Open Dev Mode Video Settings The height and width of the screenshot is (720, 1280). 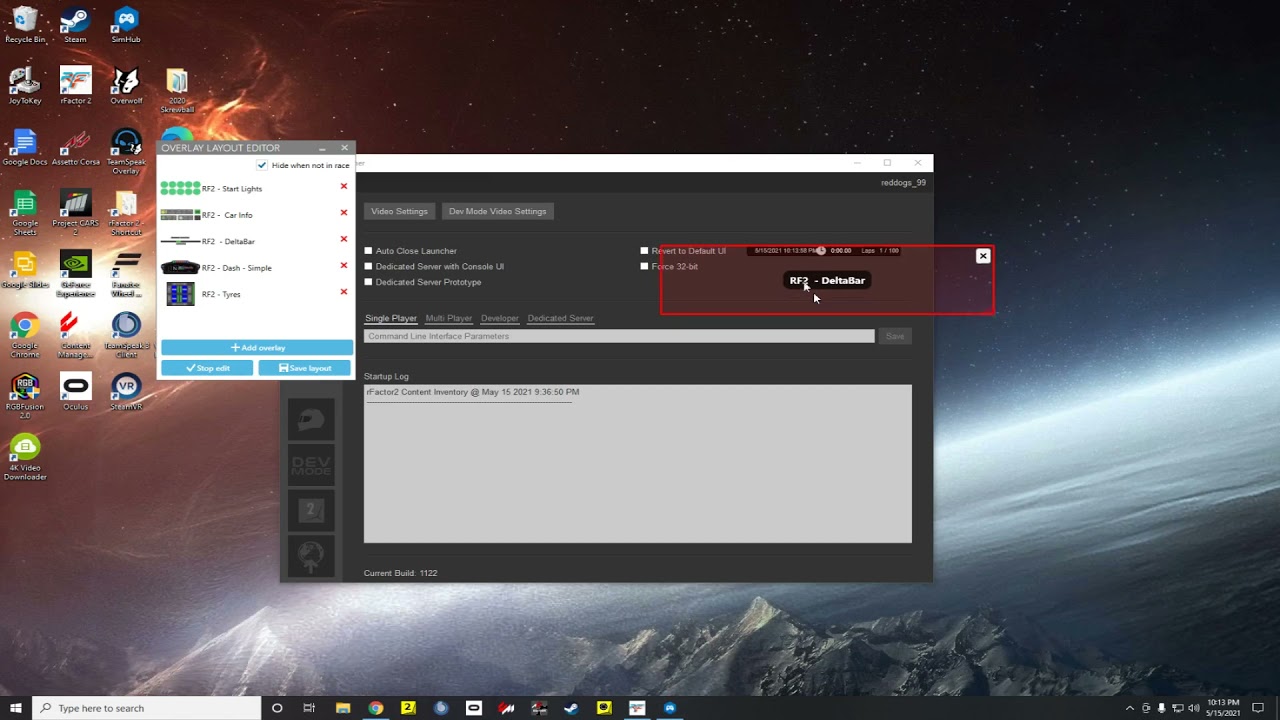pyautogui.click(x=497, y=211)
